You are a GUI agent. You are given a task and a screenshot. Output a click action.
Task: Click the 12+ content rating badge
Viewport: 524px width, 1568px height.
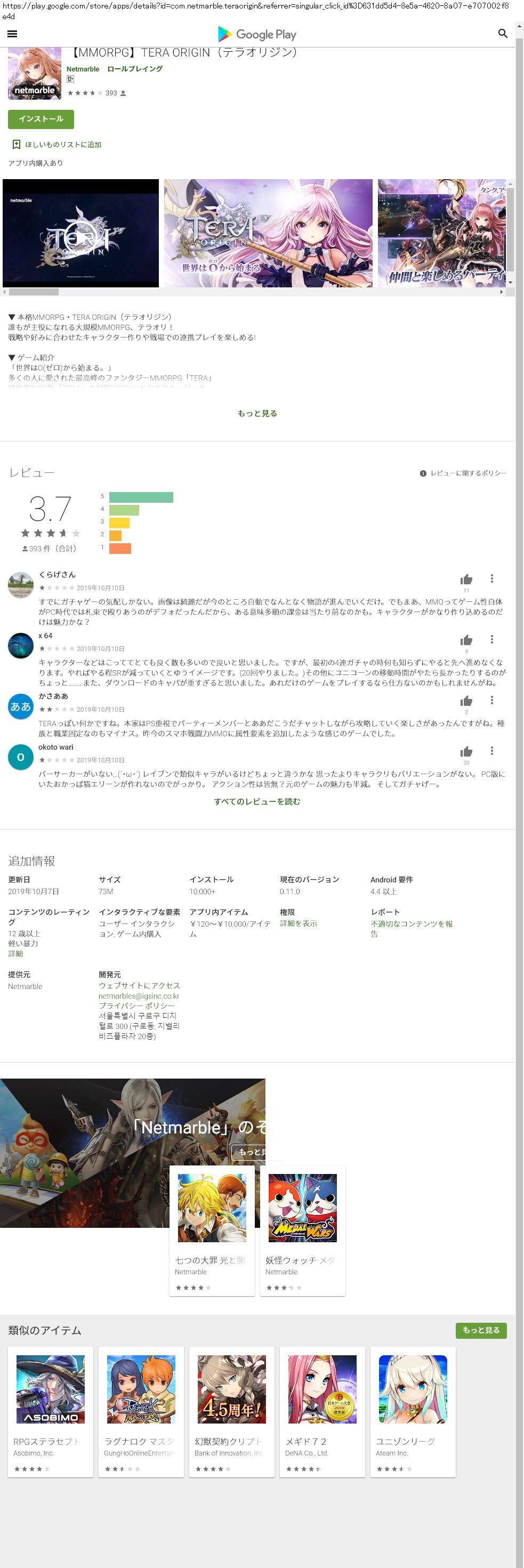tap(70, 79)
